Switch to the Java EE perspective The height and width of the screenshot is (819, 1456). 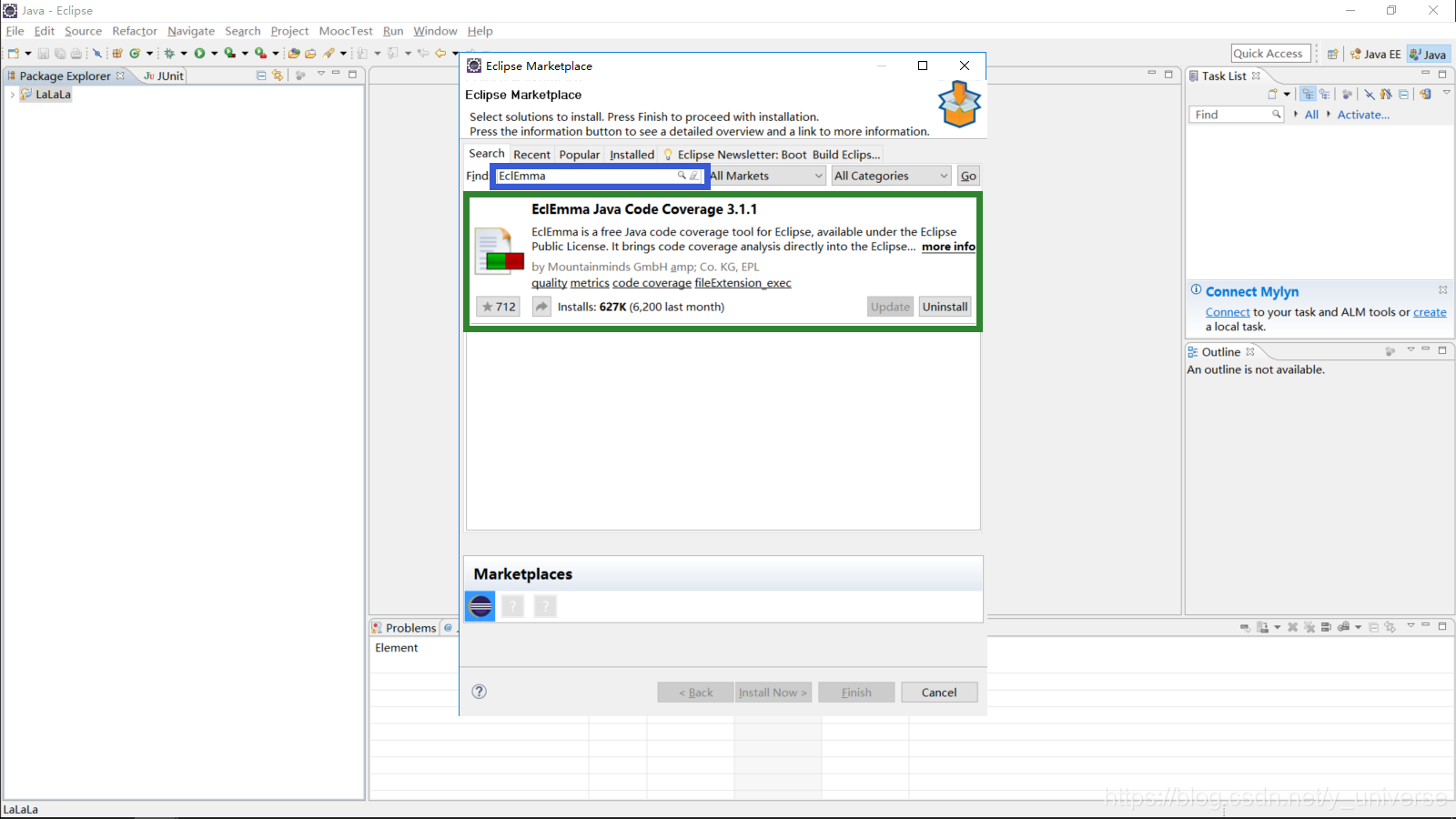point(1375,54)
